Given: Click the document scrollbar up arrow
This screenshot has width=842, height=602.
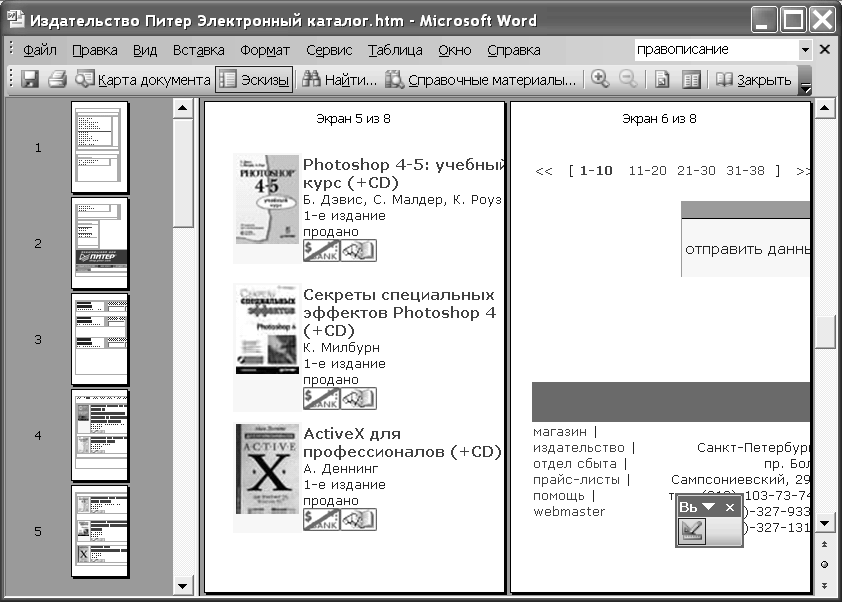Looking at the screenshot, I should (824, 109).
